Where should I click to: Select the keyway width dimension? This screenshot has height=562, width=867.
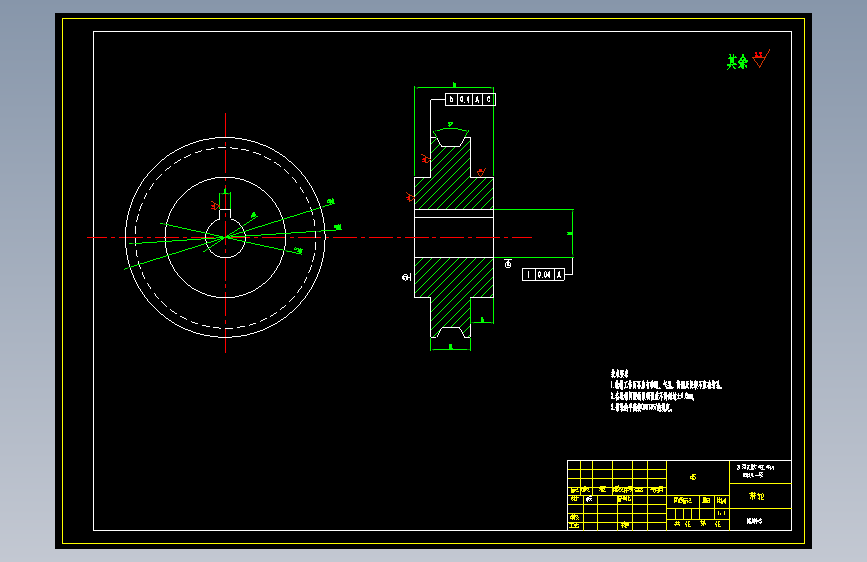click(x=225, y=191)
